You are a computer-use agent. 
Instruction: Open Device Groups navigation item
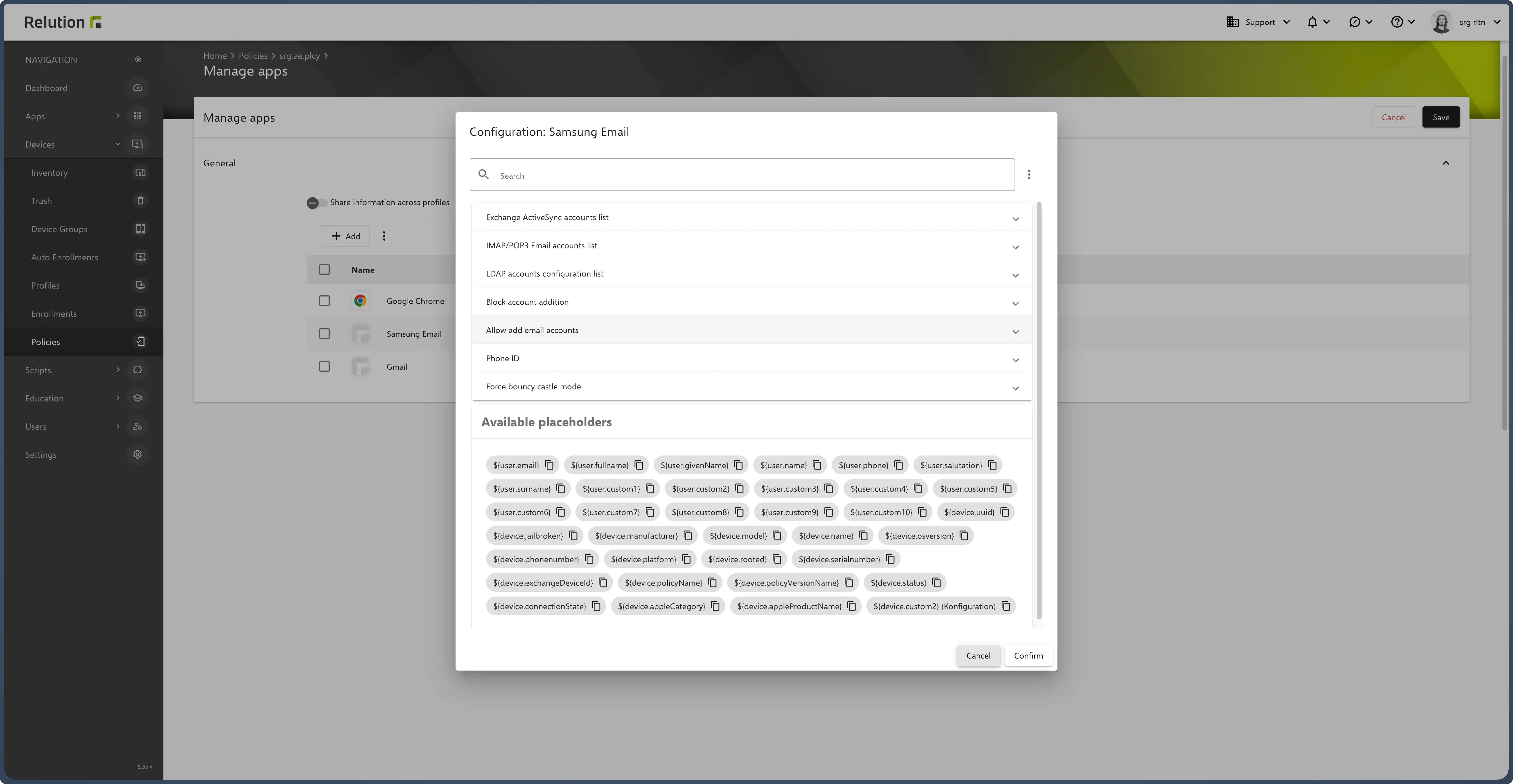[x=59, y=229]
